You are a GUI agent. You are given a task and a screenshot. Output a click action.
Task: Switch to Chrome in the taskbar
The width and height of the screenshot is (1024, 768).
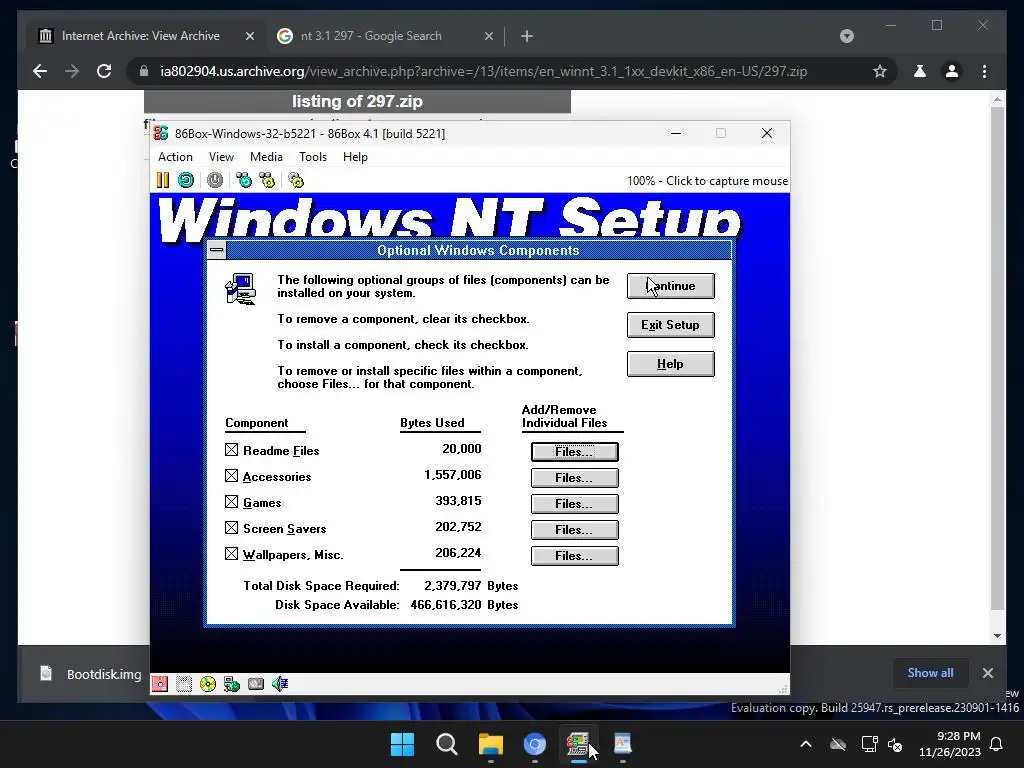click(535, 744)
